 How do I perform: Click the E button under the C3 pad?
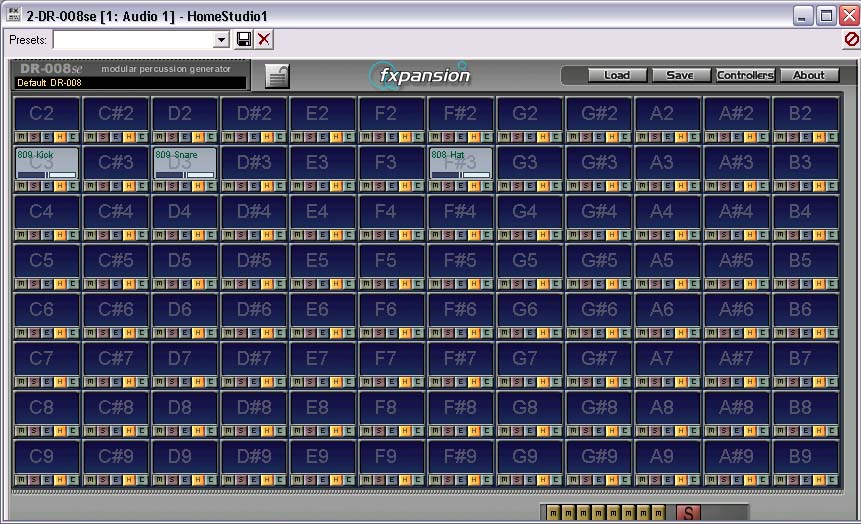[x=47, y=186]
